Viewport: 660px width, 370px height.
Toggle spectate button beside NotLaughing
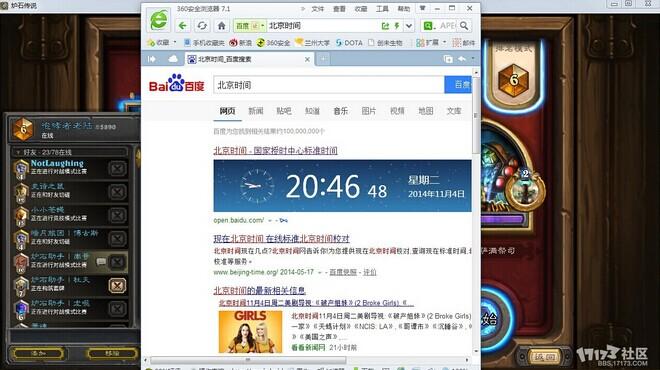click(x=117, y=168)
